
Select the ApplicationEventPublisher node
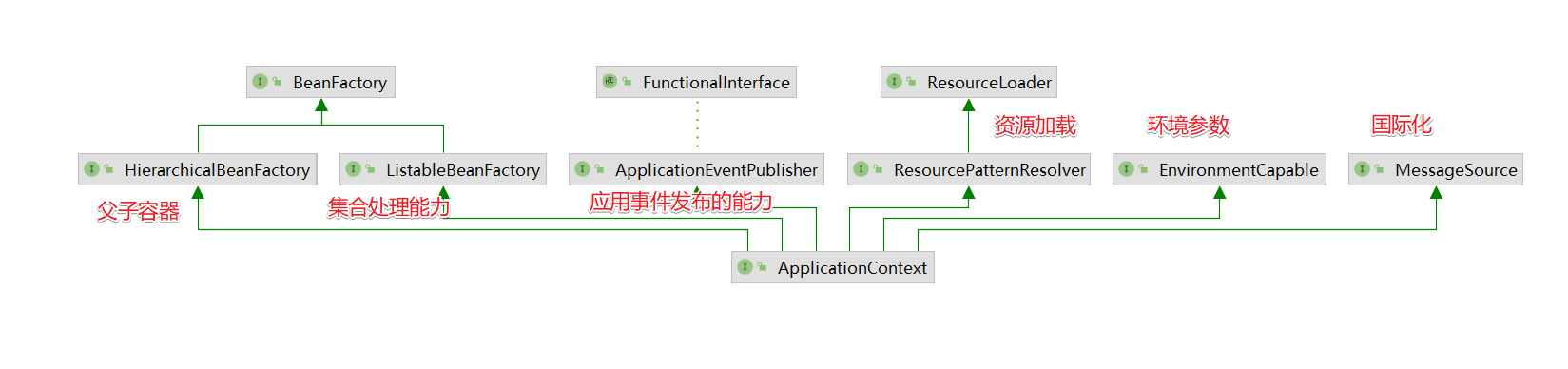(x=696, y=169)
